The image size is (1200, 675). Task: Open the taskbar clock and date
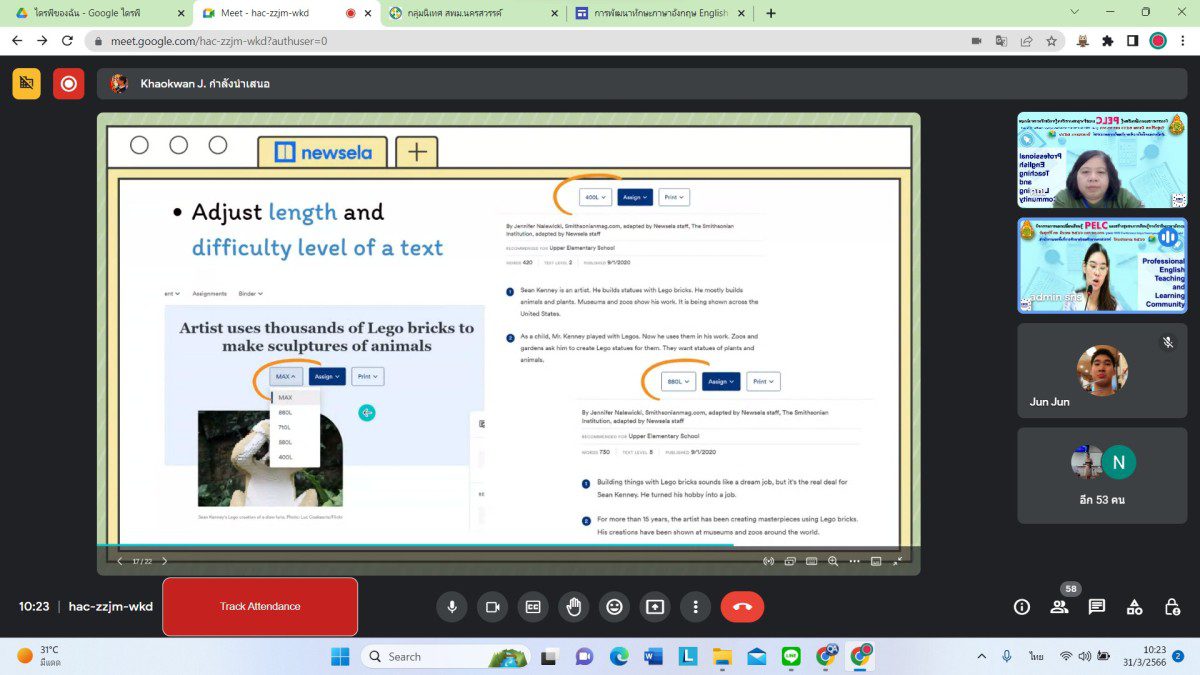[x=1147, y=656]
